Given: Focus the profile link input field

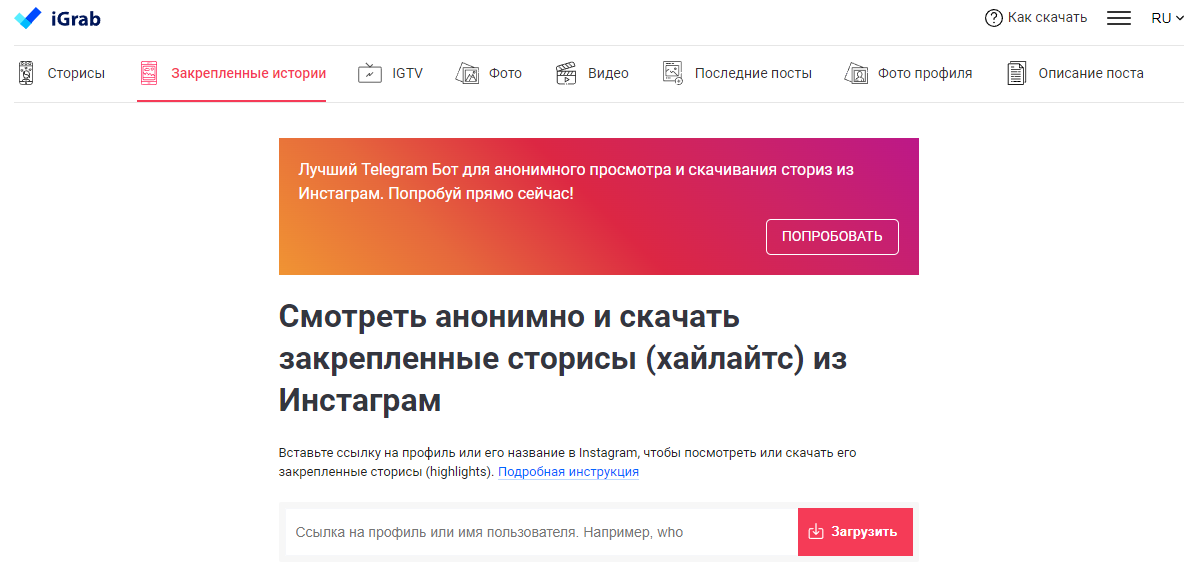Looking at the screenshot, I should (540, 532).
